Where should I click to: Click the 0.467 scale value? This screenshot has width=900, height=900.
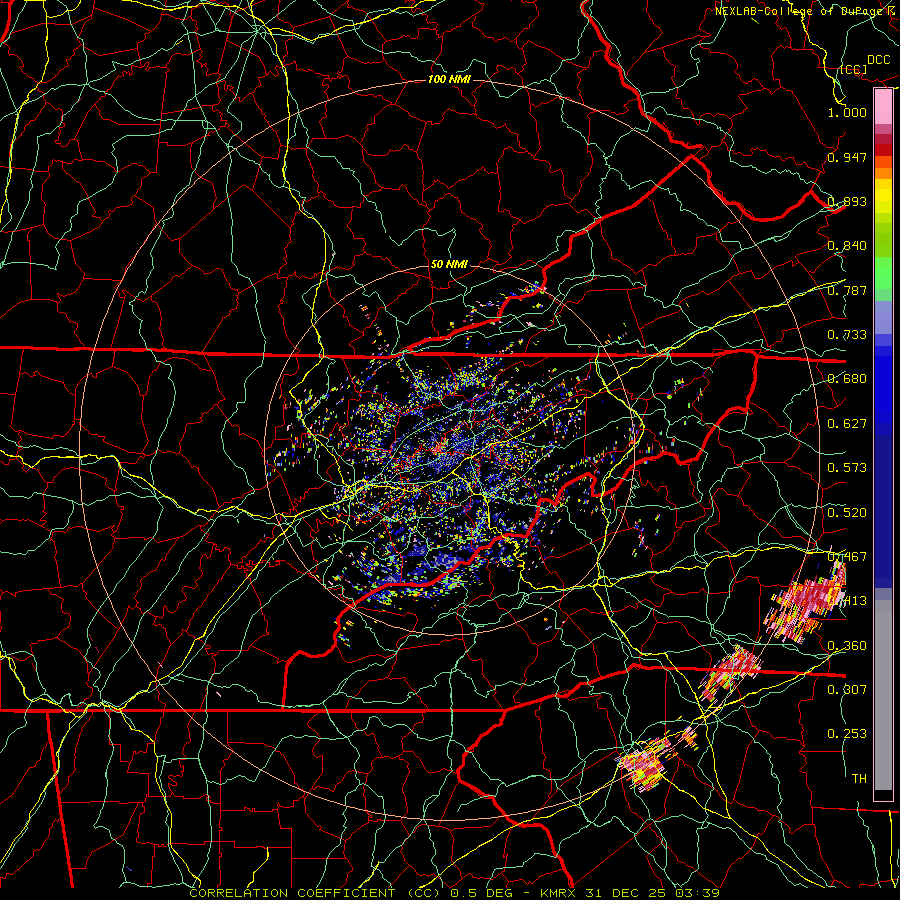coord(847,557)
